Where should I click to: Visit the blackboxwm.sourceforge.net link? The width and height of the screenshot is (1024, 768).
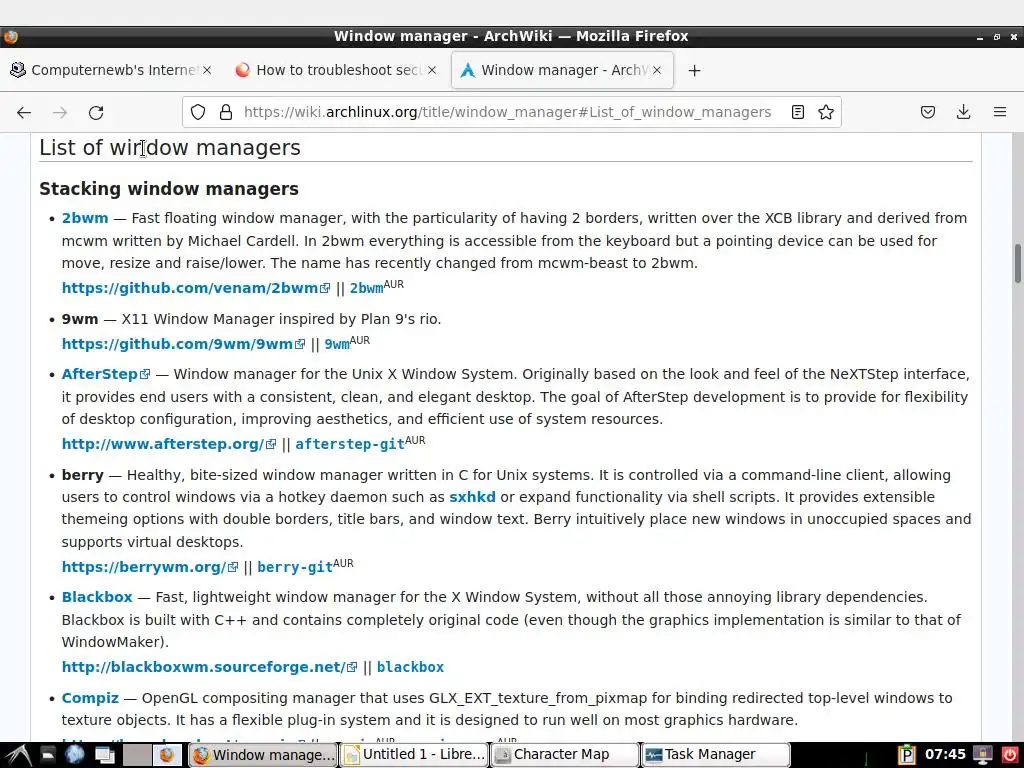coord(209,667)
